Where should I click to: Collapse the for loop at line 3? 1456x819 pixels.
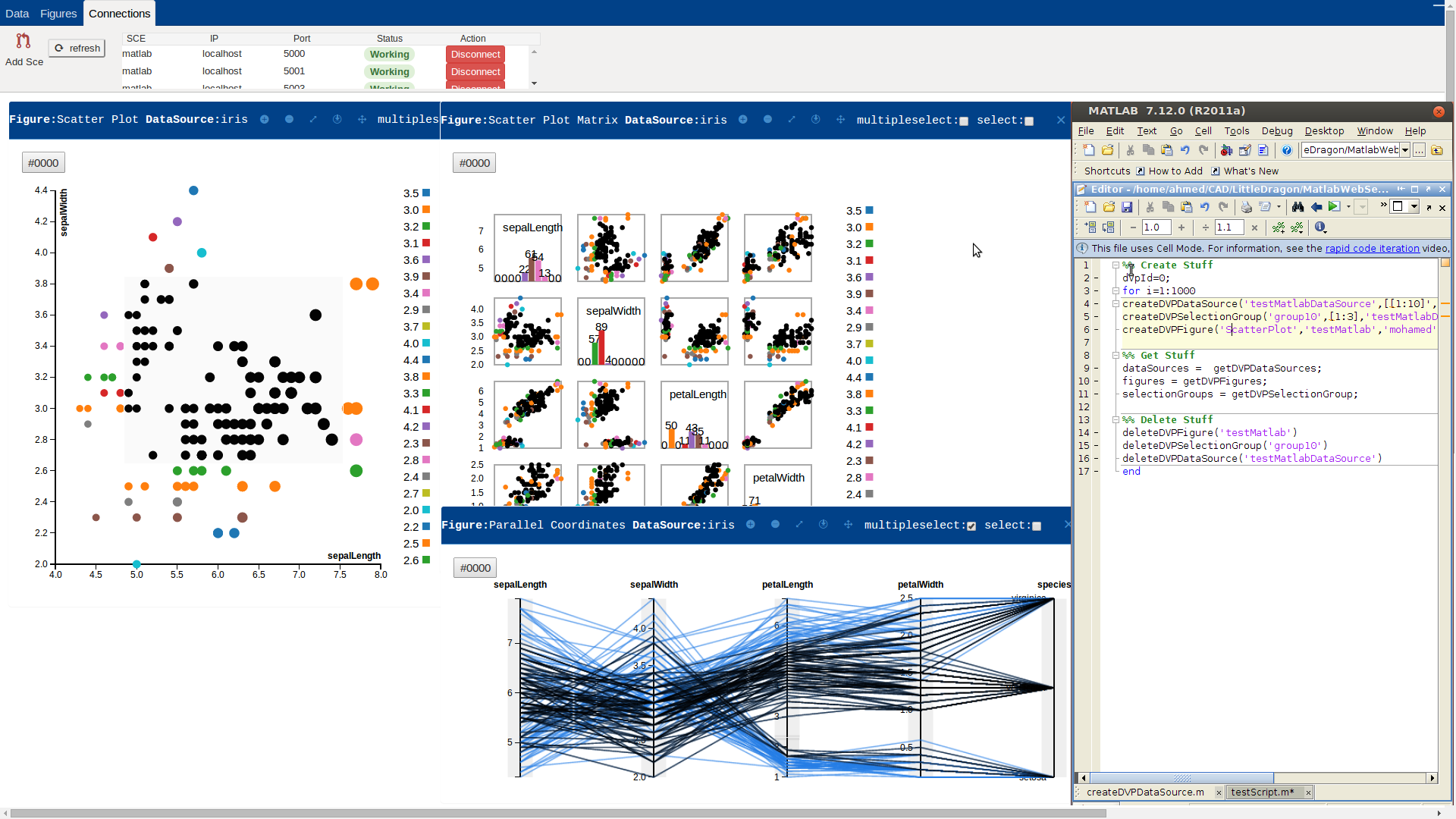pos(1116,291)
